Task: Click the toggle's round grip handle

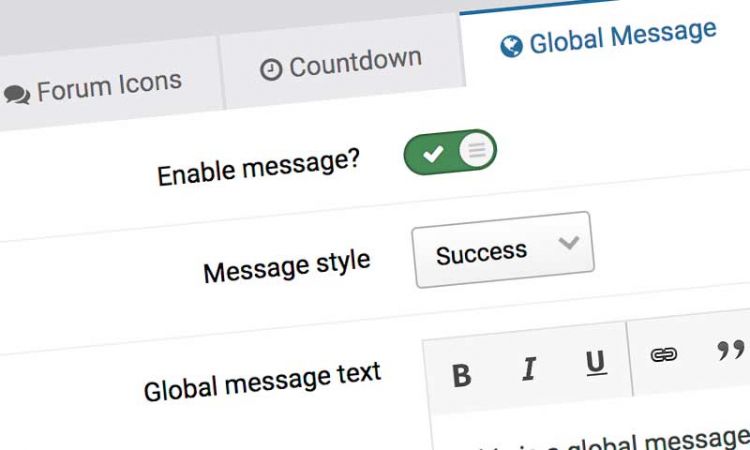Action: (477, 150)
